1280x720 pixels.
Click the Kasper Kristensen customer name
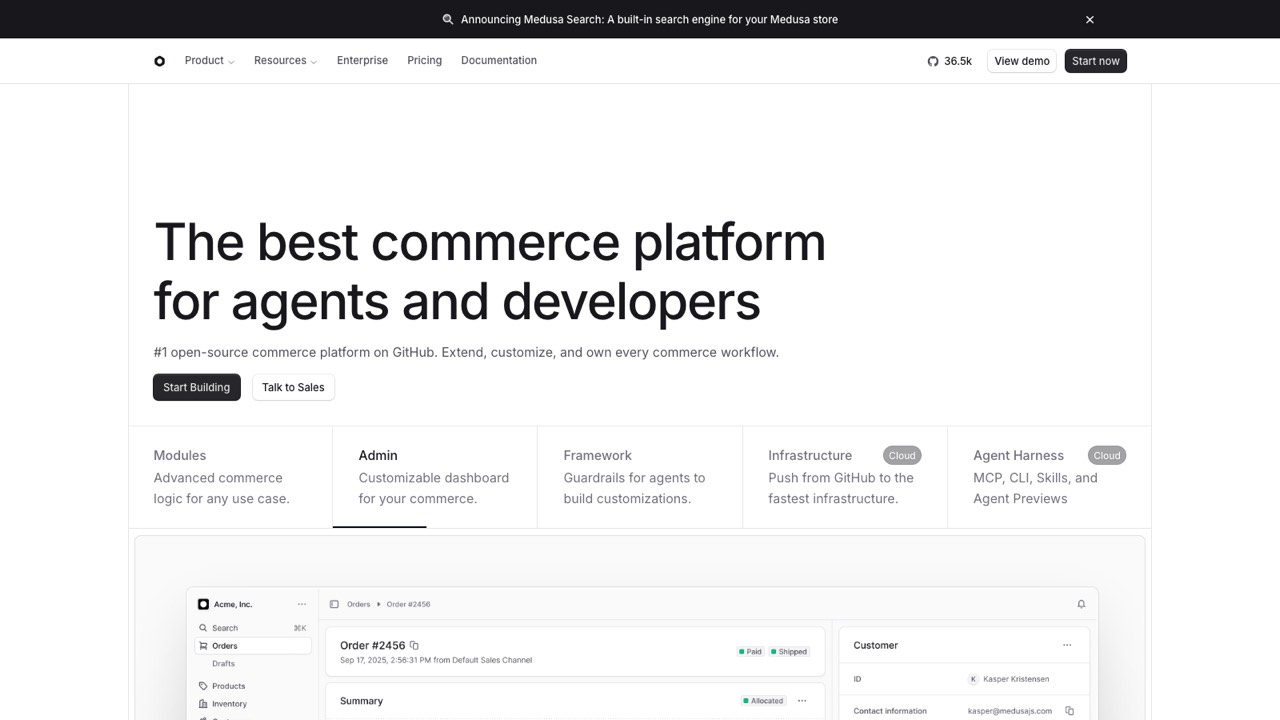pos(1016,679)
